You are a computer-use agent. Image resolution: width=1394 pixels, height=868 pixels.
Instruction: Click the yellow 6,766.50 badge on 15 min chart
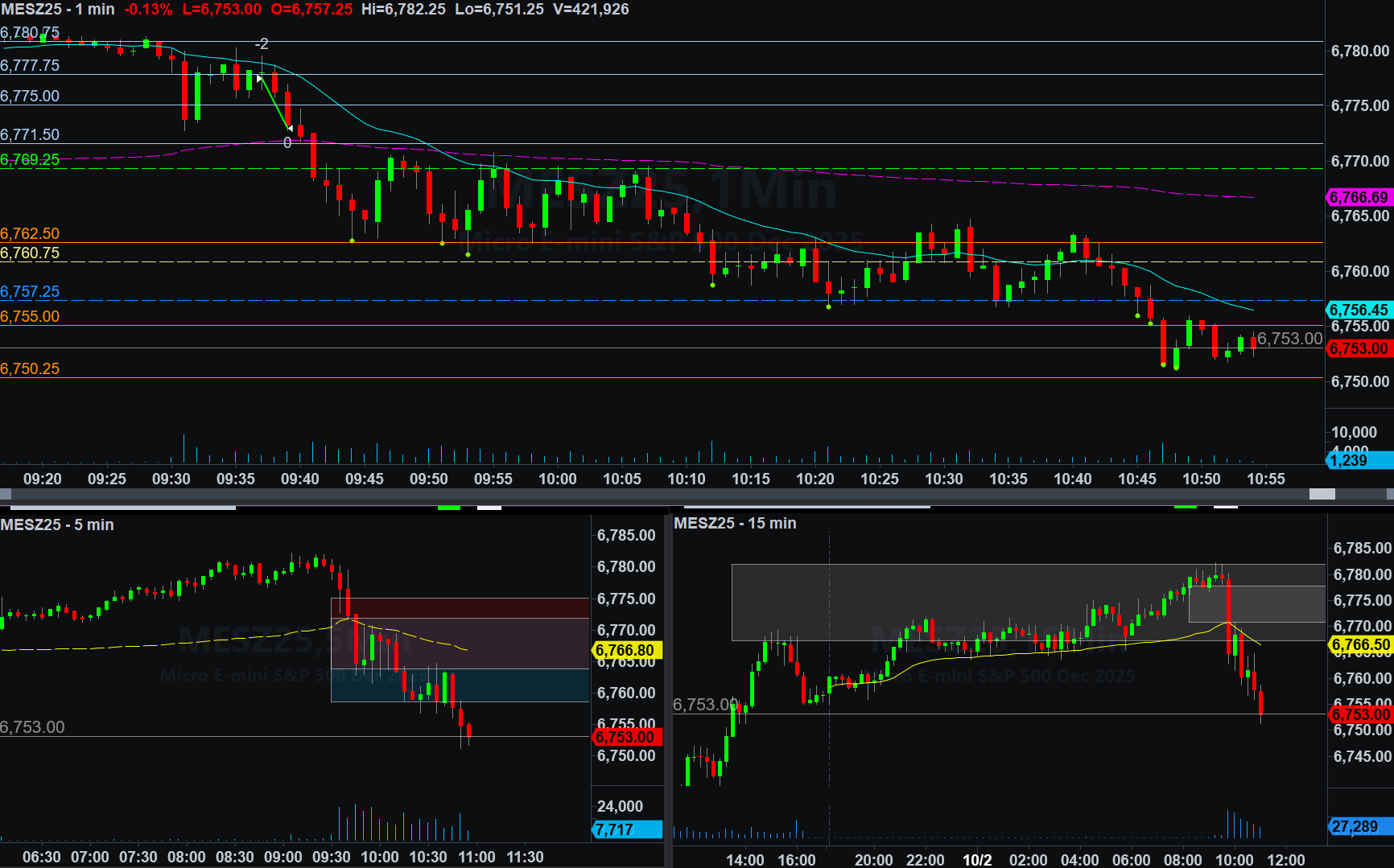(x=1360, y=644)
